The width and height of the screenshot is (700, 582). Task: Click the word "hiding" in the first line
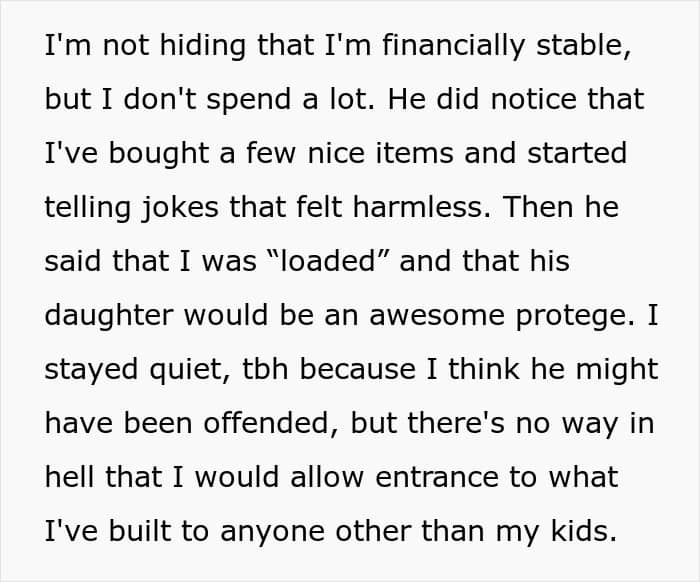[x=170, y=46]
